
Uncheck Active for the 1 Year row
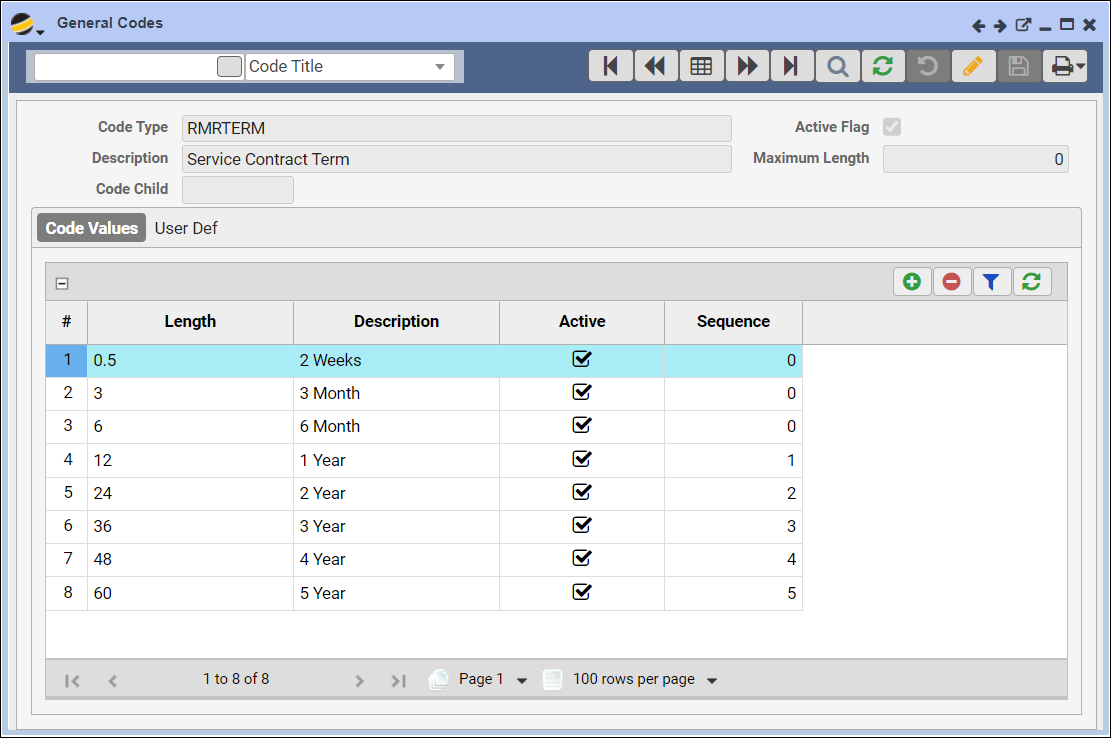coord(582,459)
